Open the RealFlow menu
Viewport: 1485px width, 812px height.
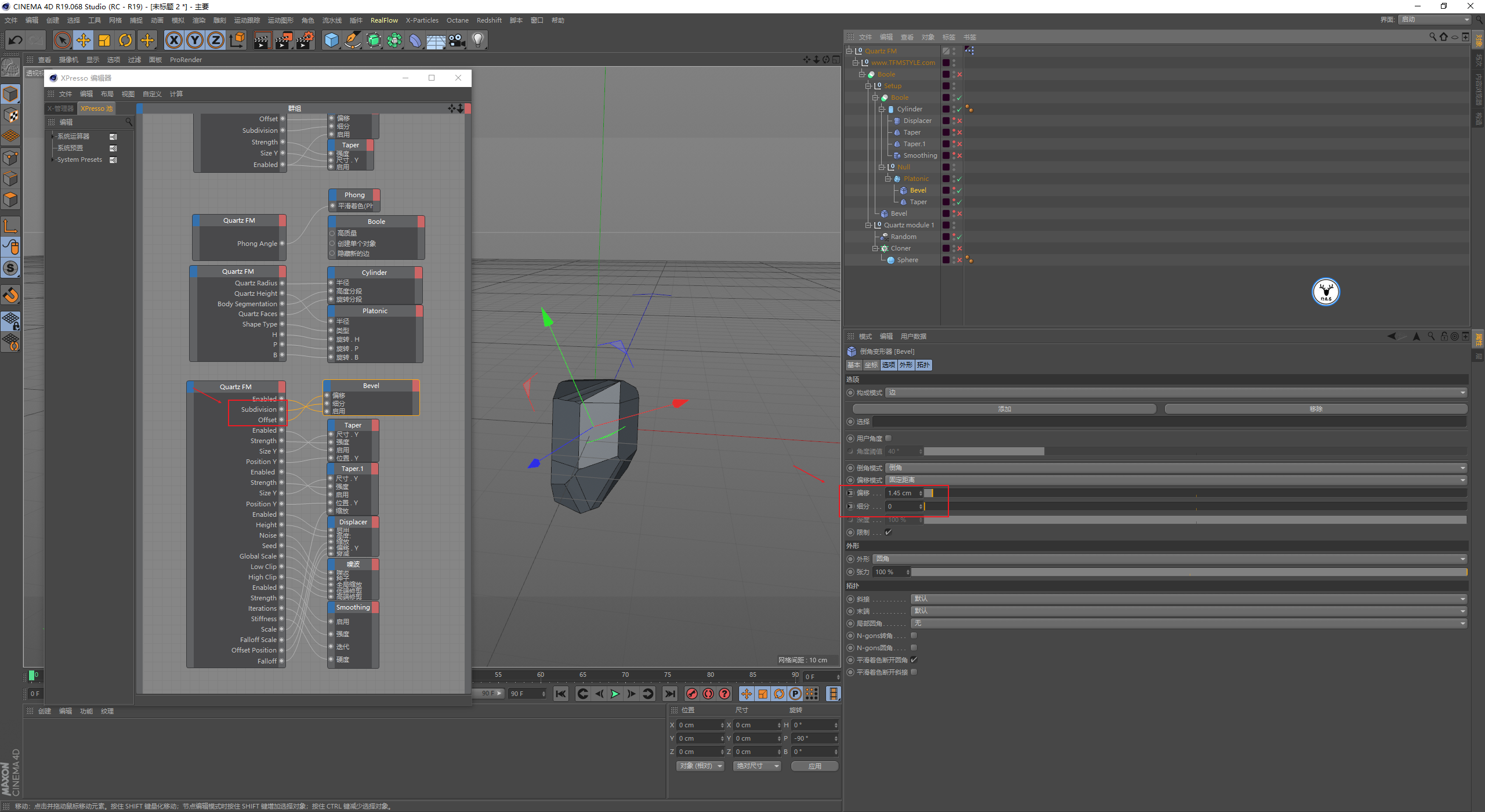(384, 20)
